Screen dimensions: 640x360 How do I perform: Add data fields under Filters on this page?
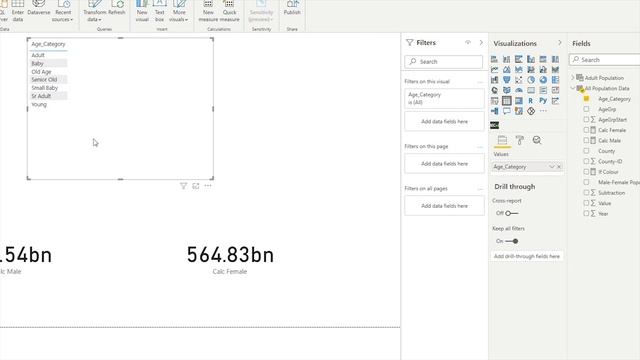click(x=444, y=164)
